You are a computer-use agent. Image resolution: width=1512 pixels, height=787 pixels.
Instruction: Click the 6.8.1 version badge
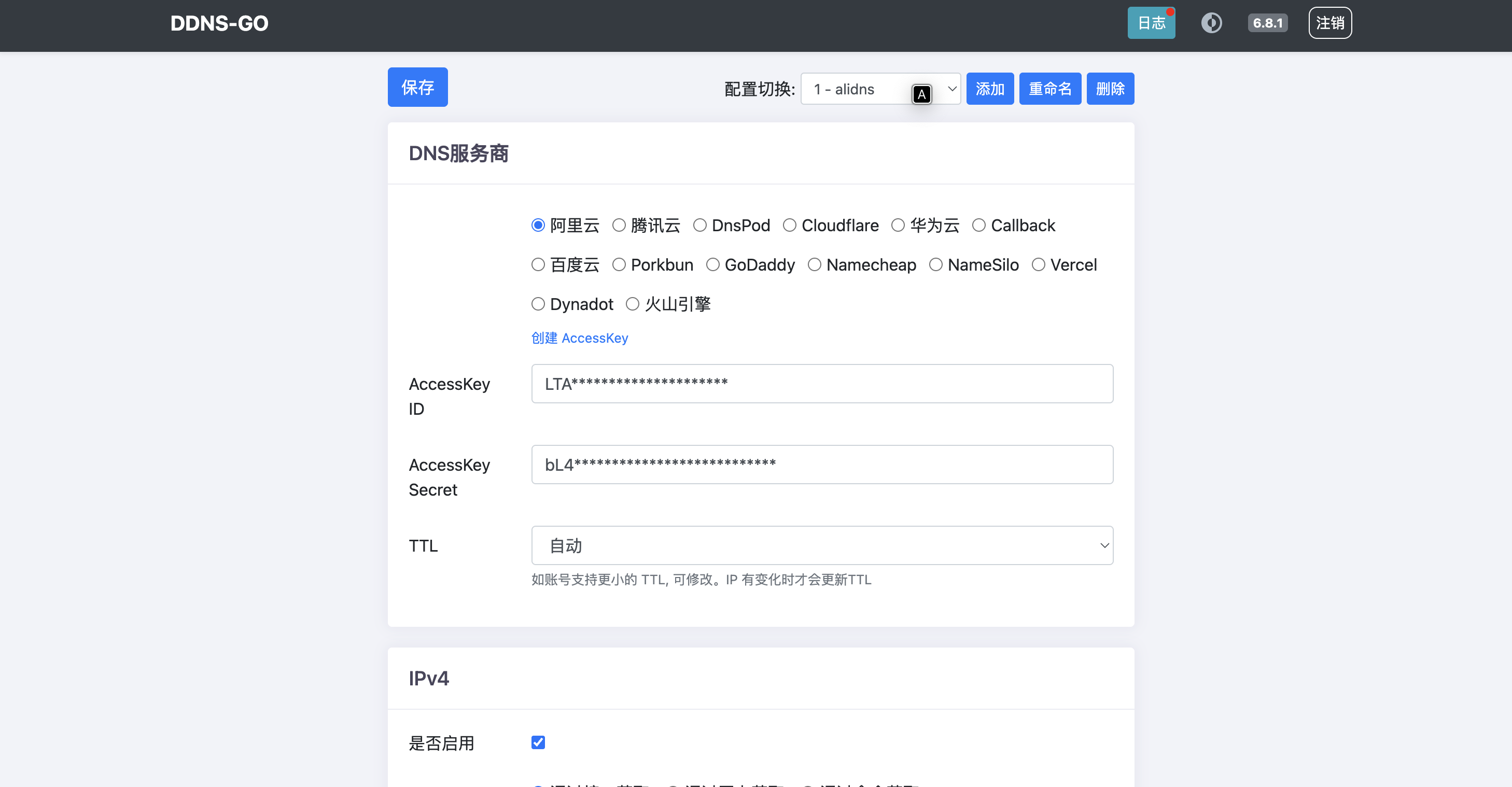click(1267, 23)
